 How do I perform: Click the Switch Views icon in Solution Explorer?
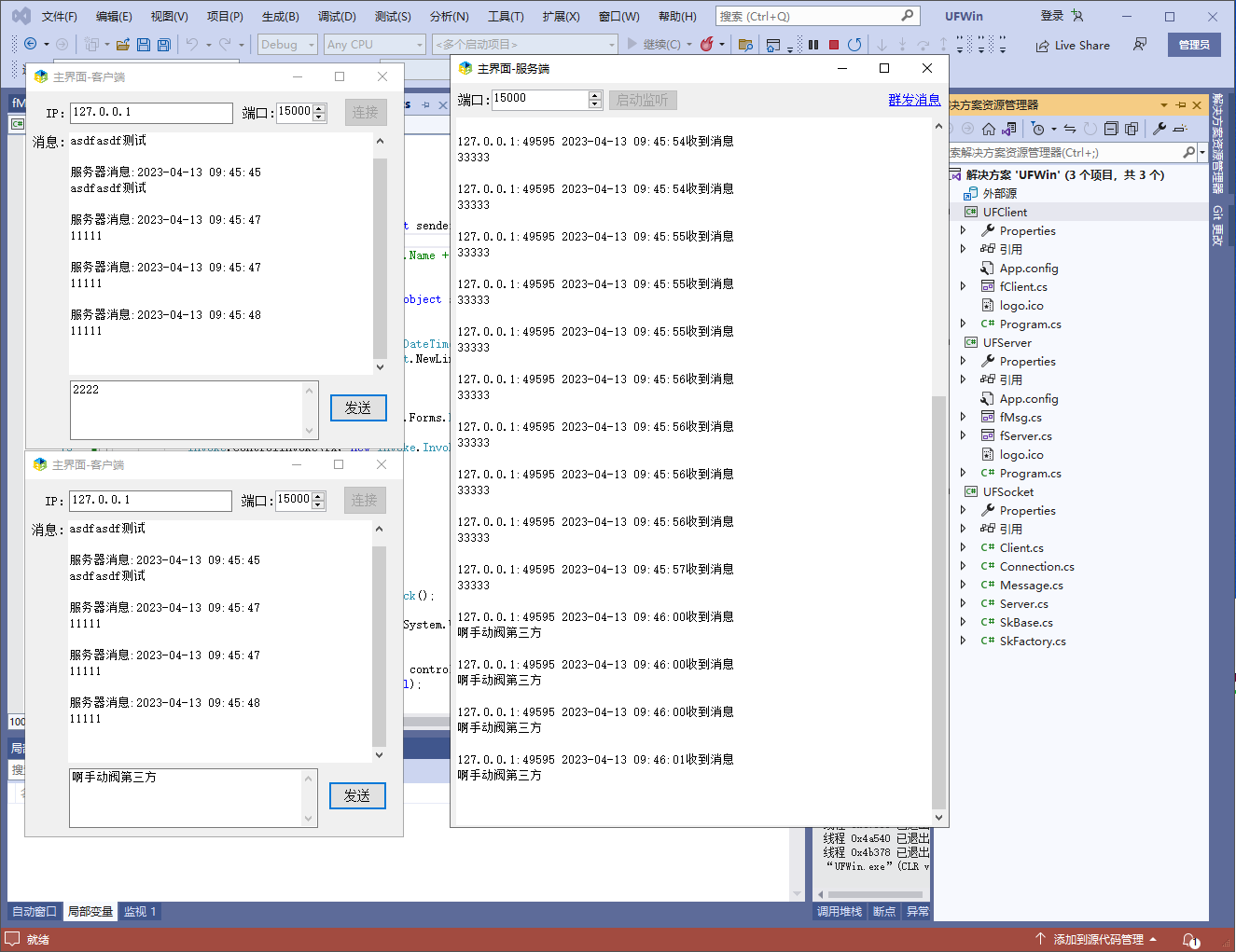tap(1009, 129)
